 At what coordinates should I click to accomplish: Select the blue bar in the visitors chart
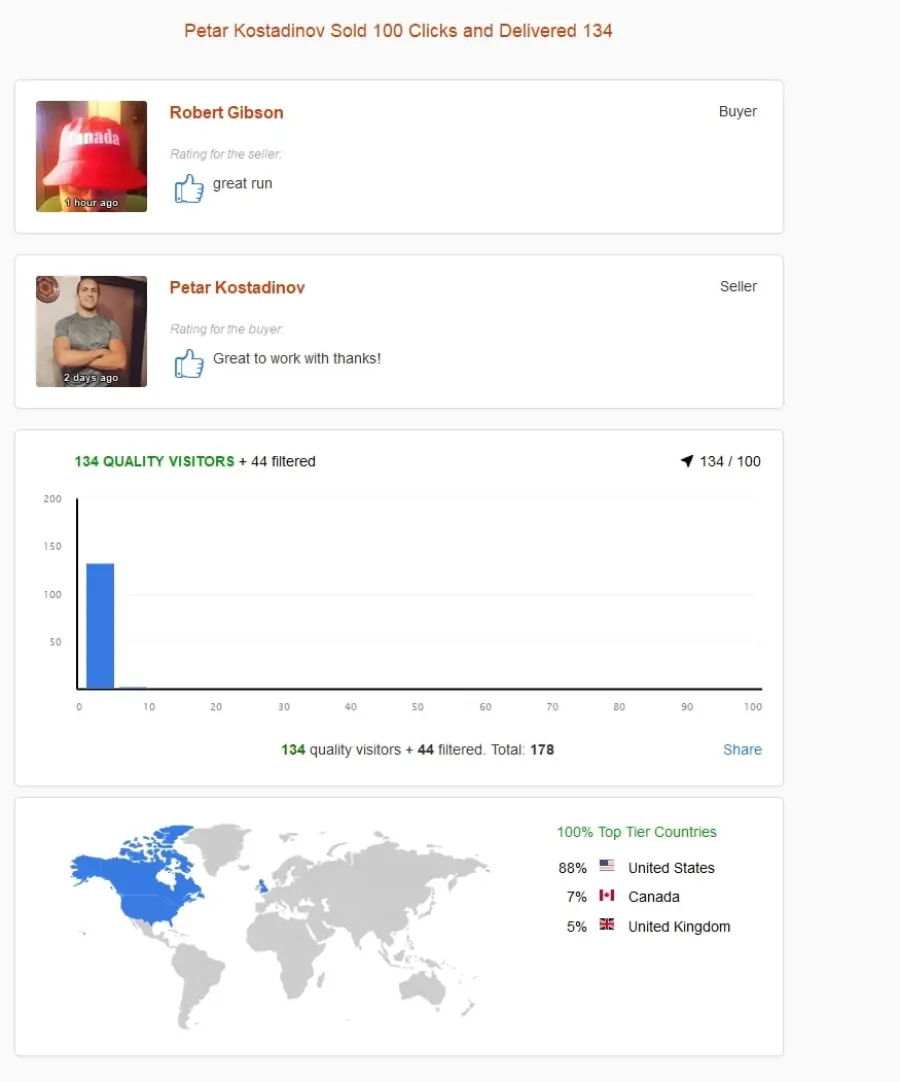tap(100, 626)
